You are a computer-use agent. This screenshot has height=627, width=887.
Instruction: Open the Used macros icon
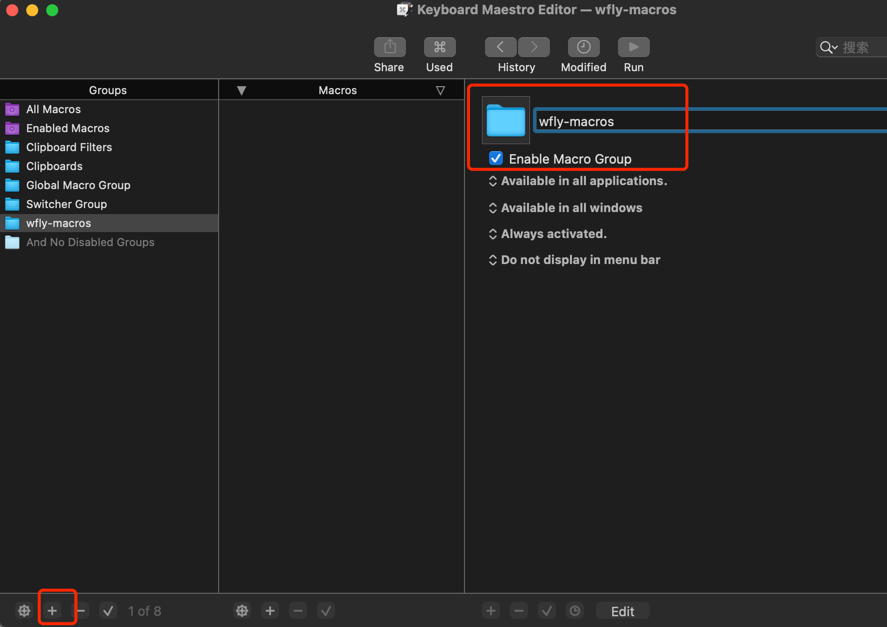point(440,47)
